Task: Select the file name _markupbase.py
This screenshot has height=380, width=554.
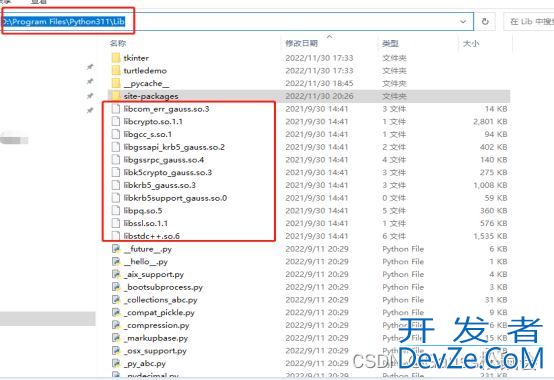Action: pos(156,338)
